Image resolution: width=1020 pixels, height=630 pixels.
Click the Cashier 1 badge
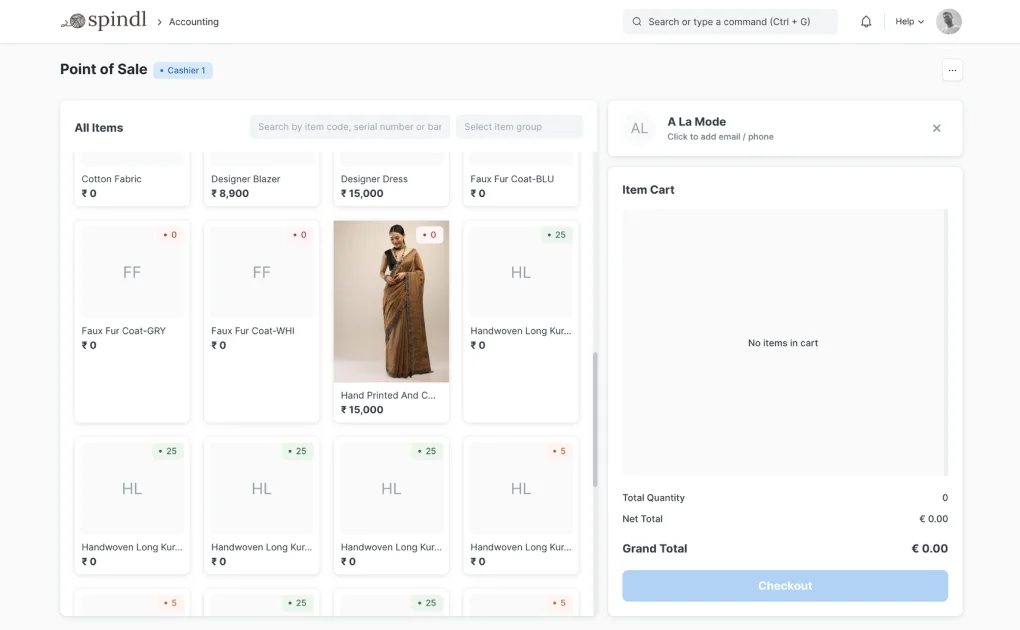pos(182,70)
